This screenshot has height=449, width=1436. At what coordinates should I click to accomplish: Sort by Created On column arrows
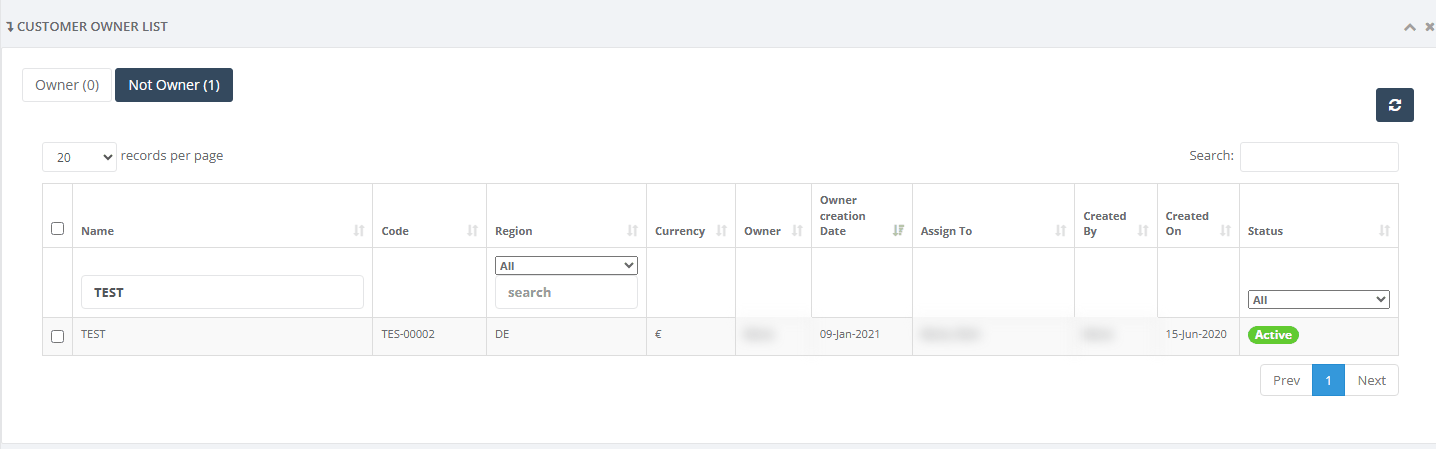point(1225,231)
